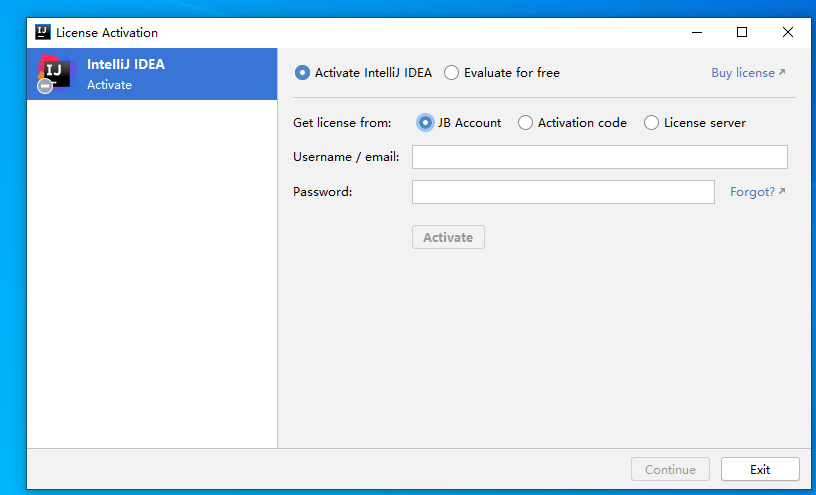Screen dimensions: 816x495
Task: Click the Activate button
Action: (448, 237)
